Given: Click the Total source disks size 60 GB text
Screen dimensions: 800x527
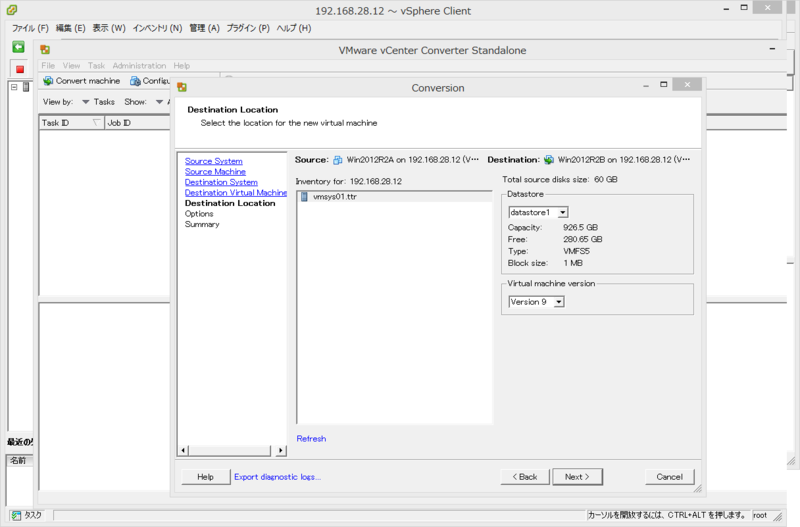Looking at the screenshot, I should click(x=560, y=180).
